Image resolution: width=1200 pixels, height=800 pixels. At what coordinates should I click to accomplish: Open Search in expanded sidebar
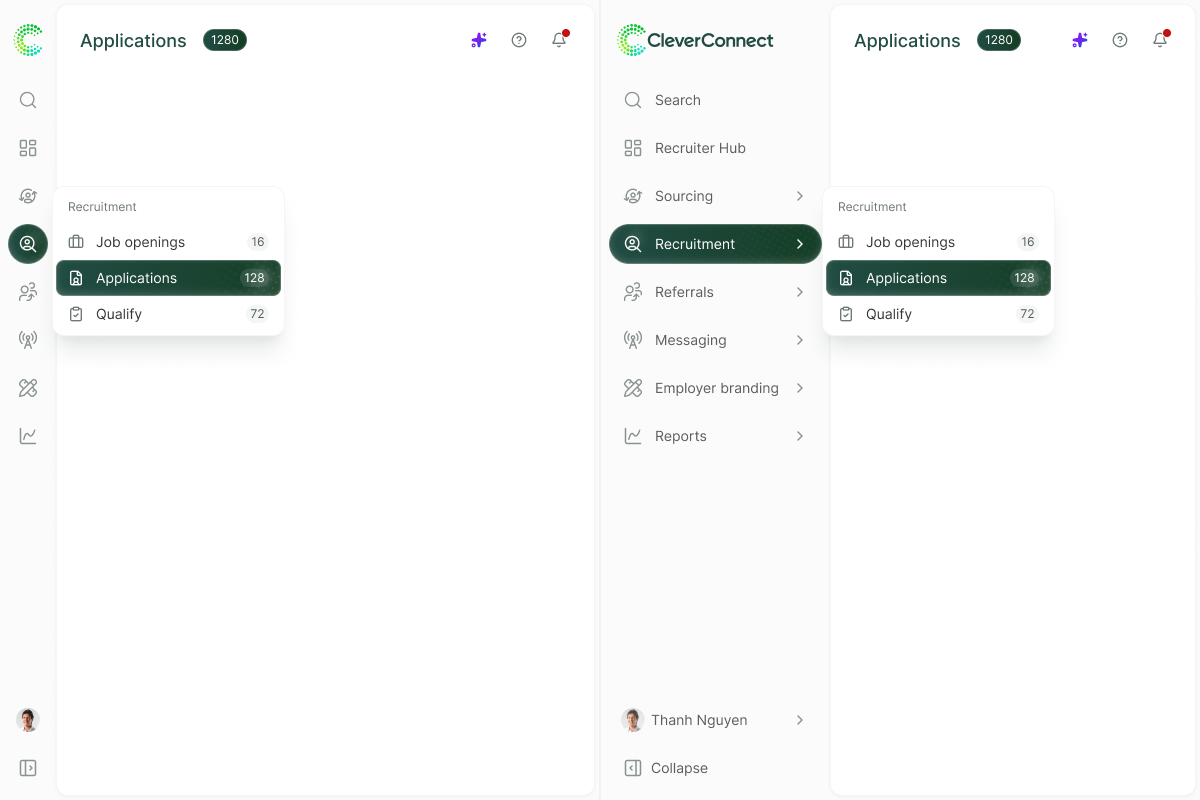(715, 100)
